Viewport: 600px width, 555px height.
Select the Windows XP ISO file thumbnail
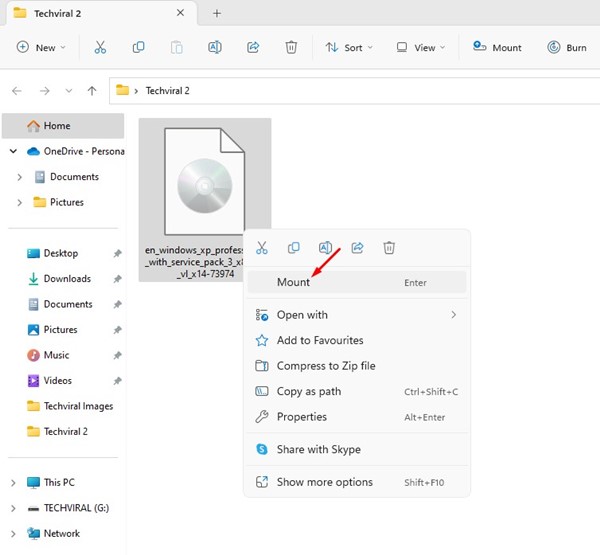coord(205,181)
